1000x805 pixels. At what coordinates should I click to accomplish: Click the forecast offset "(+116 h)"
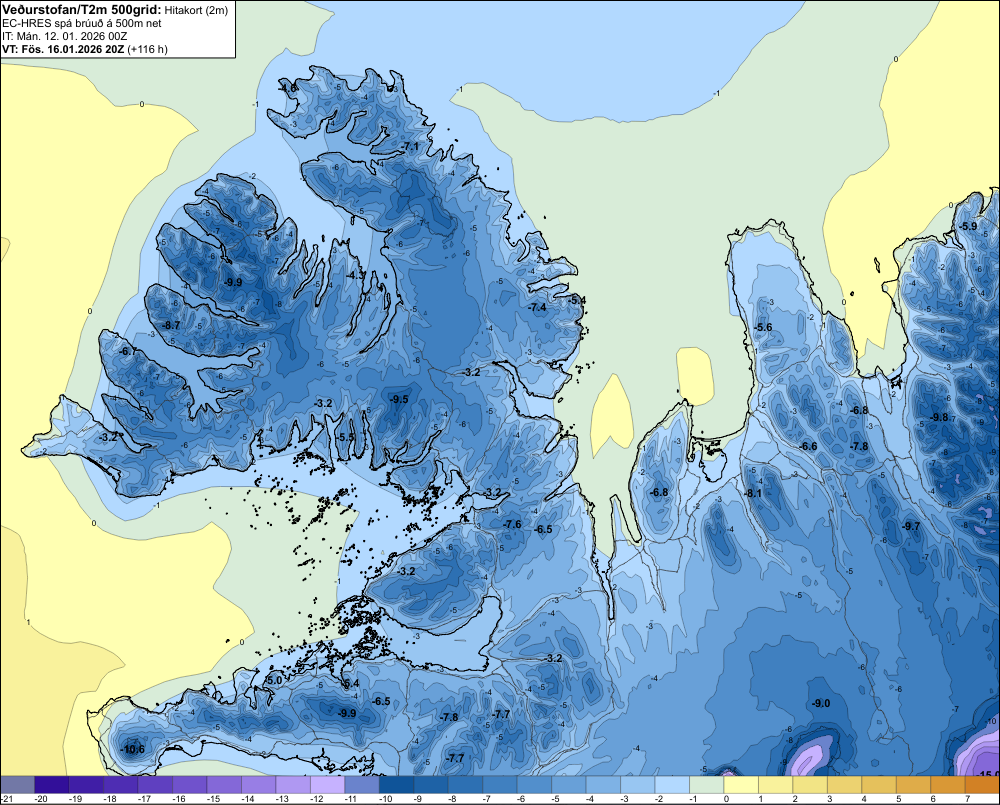tap(148, 49)
